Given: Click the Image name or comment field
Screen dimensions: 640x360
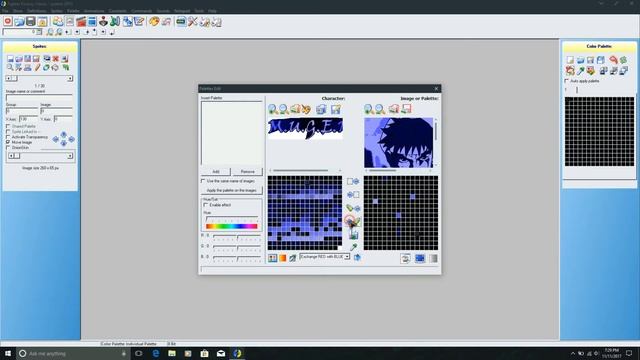Looking at the screenshot, I should 40,98.
